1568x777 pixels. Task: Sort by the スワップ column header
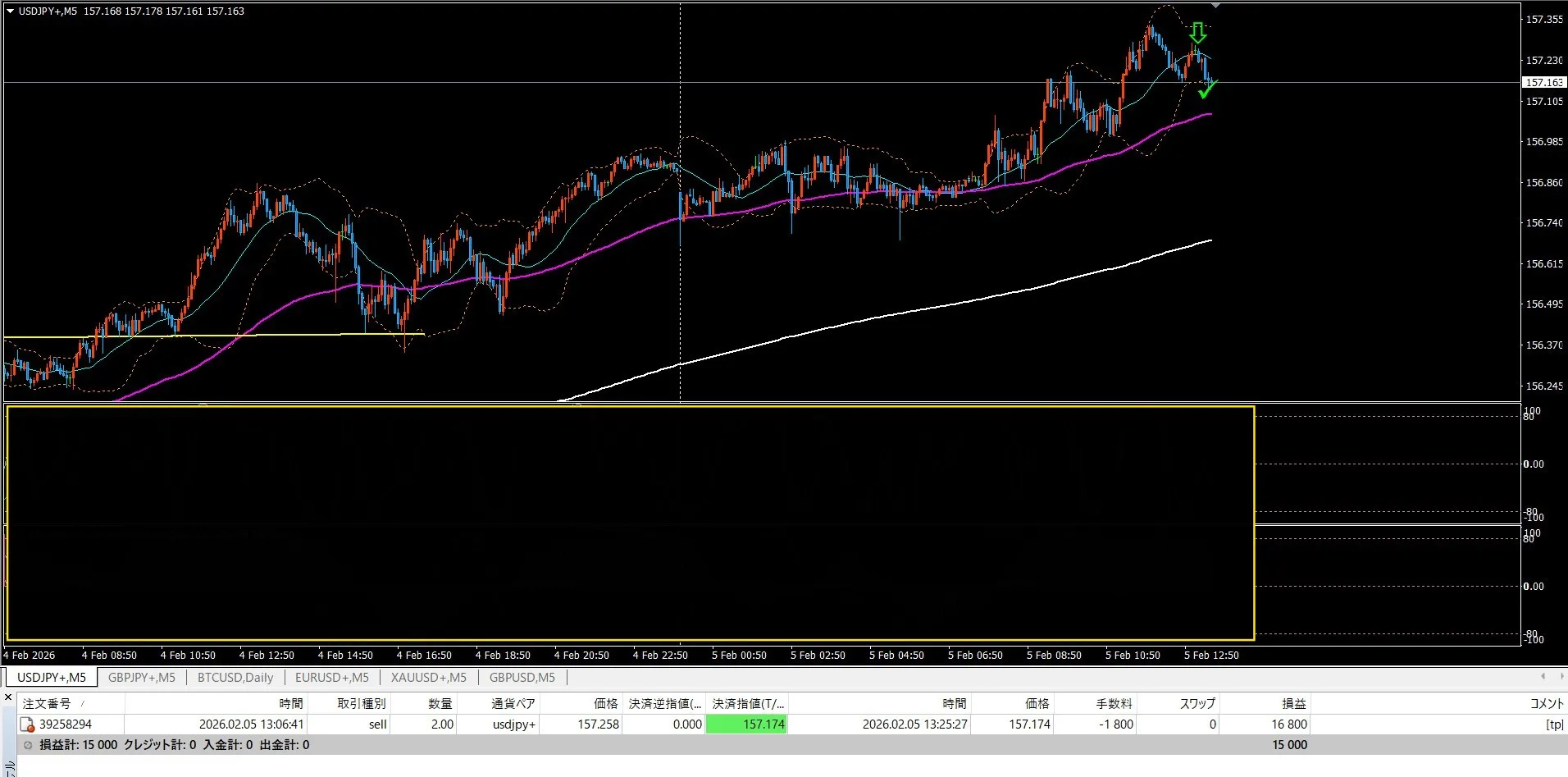(x=1178, y=703)
